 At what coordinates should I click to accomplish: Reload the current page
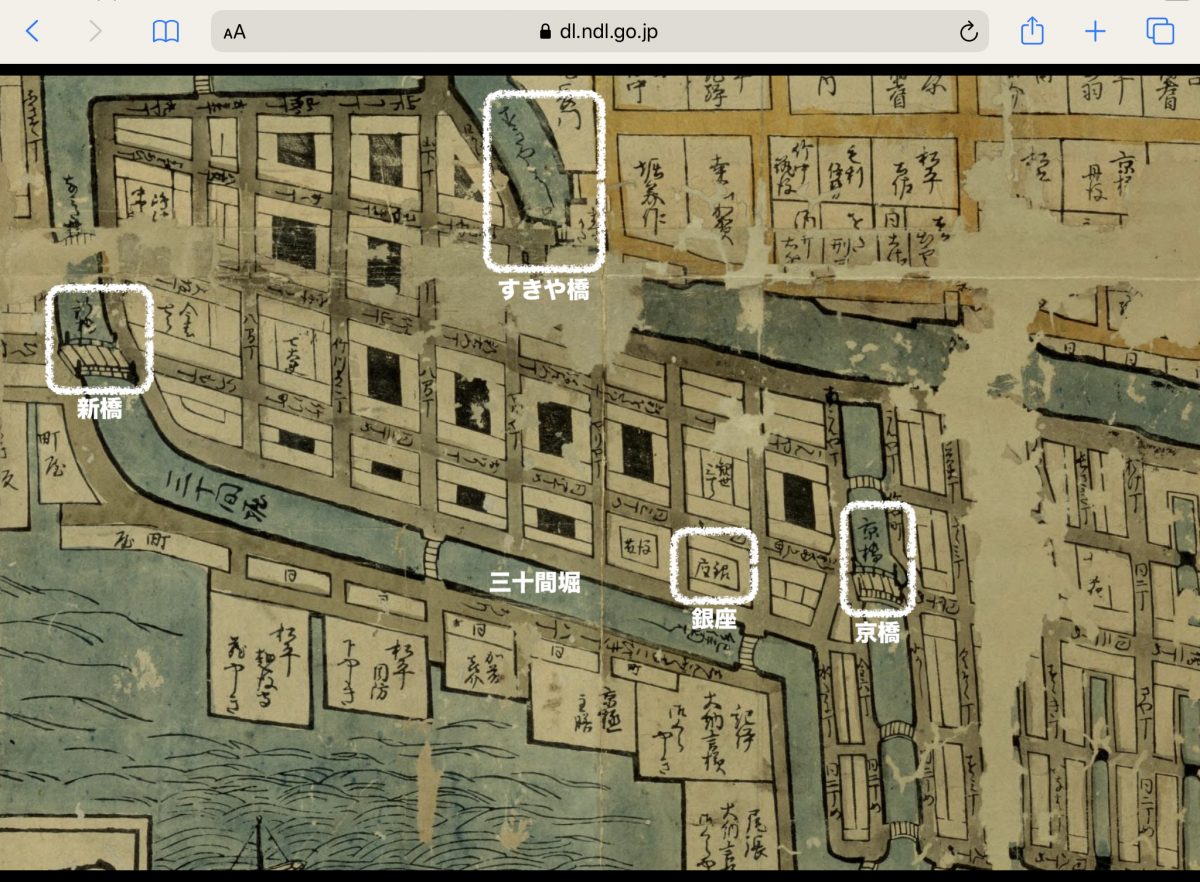[967, 32]
